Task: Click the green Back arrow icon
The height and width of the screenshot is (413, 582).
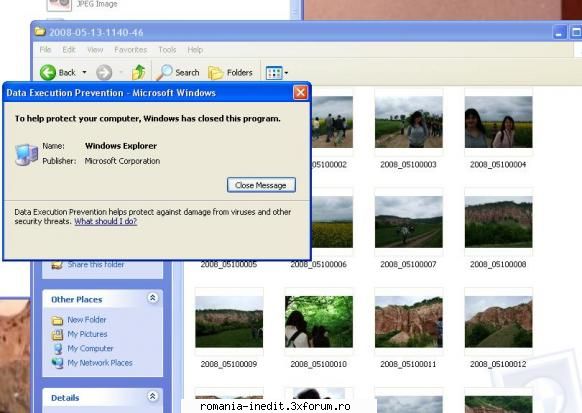Action: coord(48,72)
